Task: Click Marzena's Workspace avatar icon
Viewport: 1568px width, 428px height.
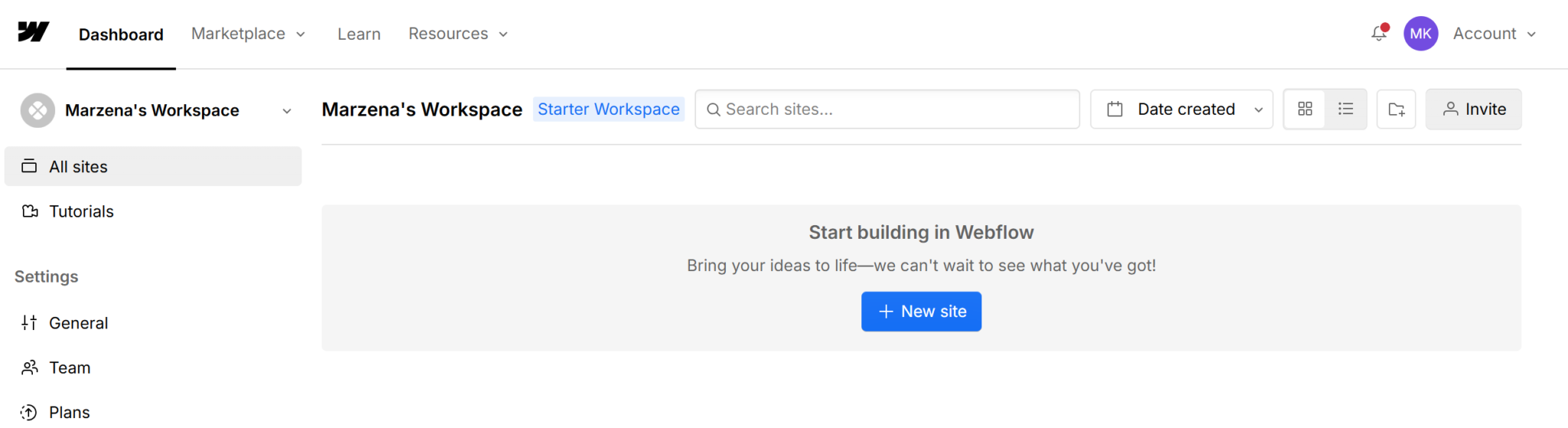Action: (x=38, y=110)
